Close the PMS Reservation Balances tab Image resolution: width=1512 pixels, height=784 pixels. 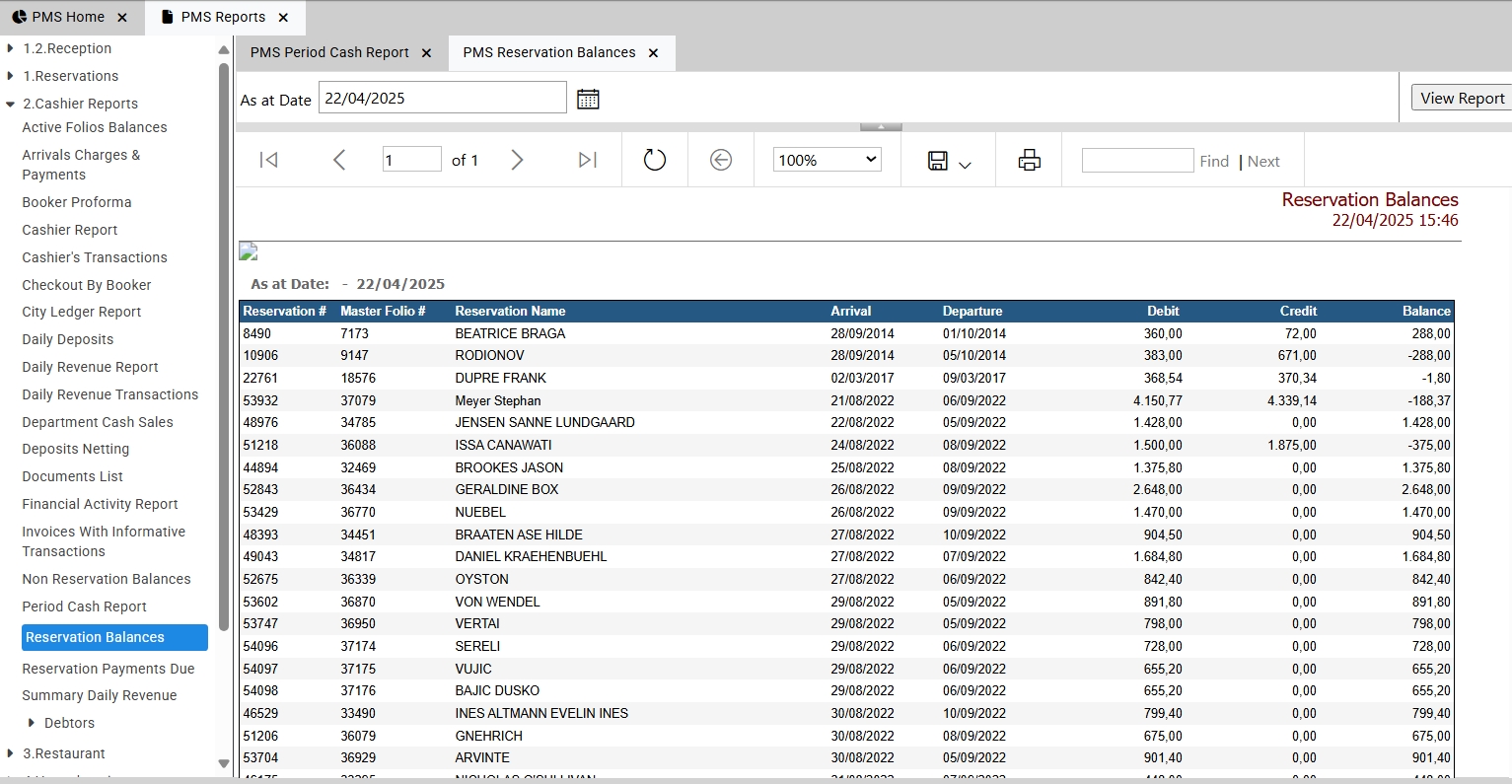(x=653, y=53)
